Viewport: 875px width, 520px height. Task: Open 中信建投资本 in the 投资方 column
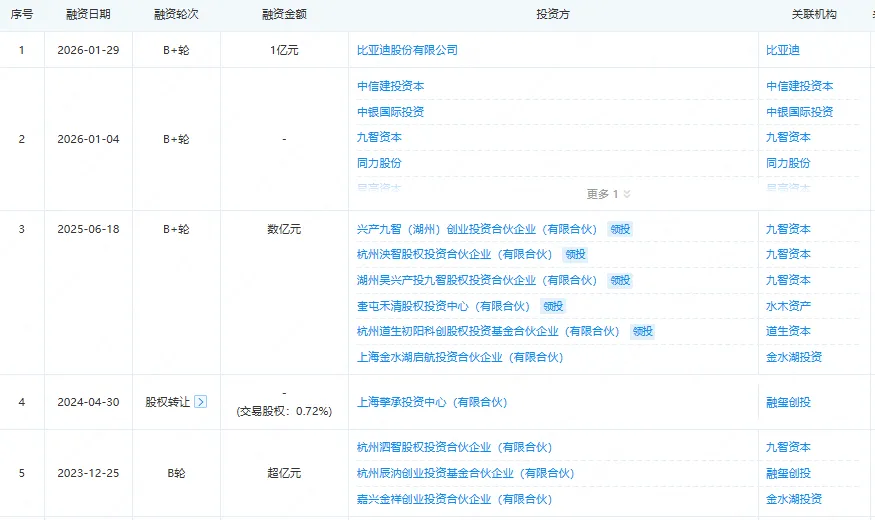pyautogui.click(x=391, y=86)
